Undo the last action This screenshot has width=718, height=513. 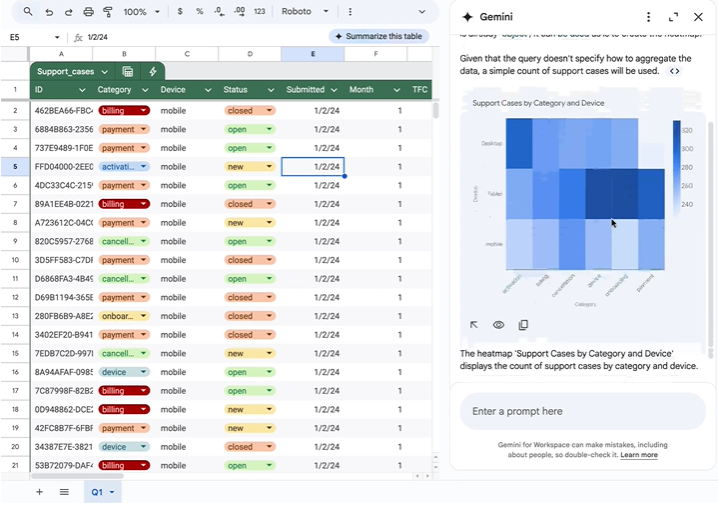tap(48, 12)
